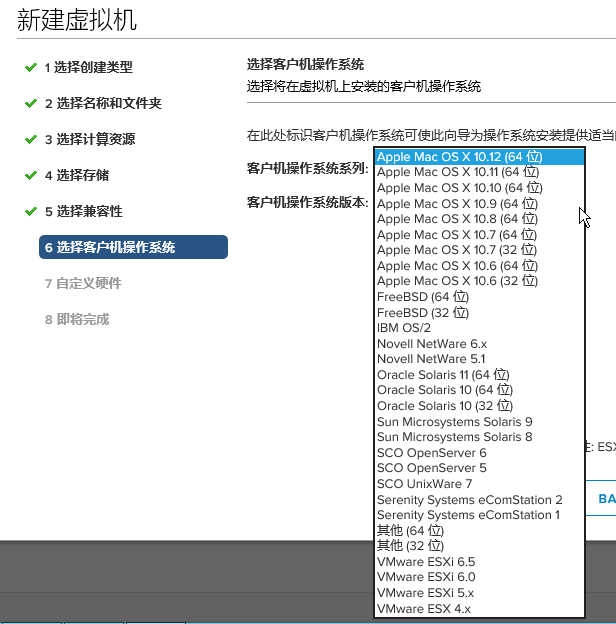Screen dimensions: 616x624
Task: Choose Serenity Systems eComStation 1
Action: click(480, 515)
